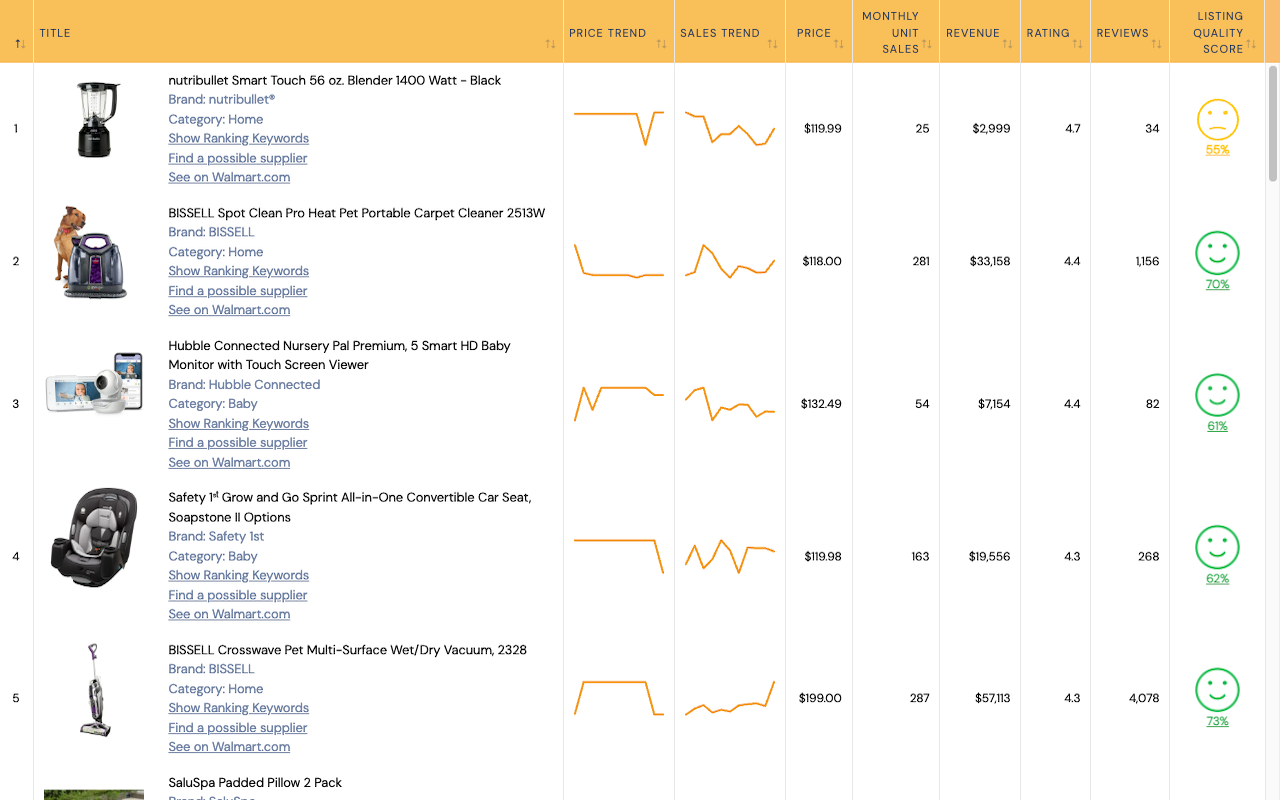
Task: Click the Price column sort icon
Action: point(839,44)
